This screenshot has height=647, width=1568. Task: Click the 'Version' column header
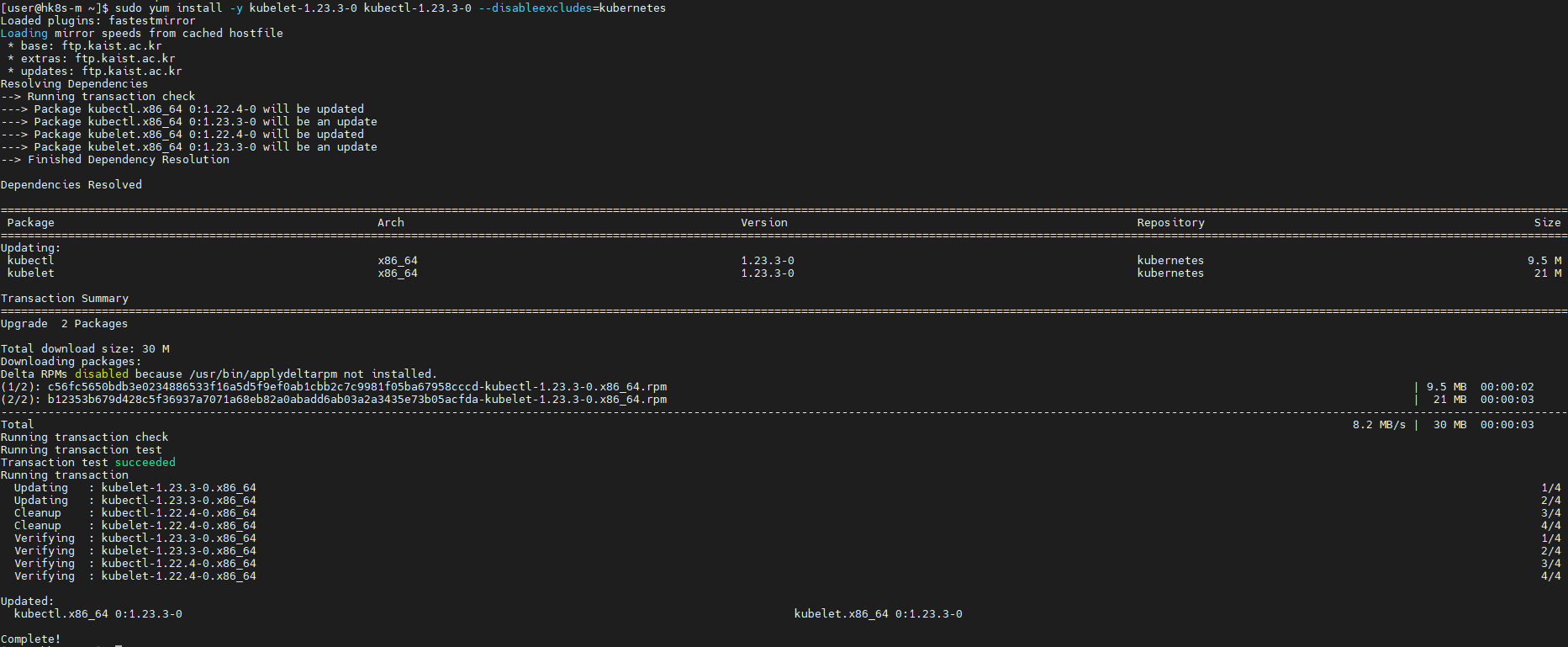click(x=764, y=223)
